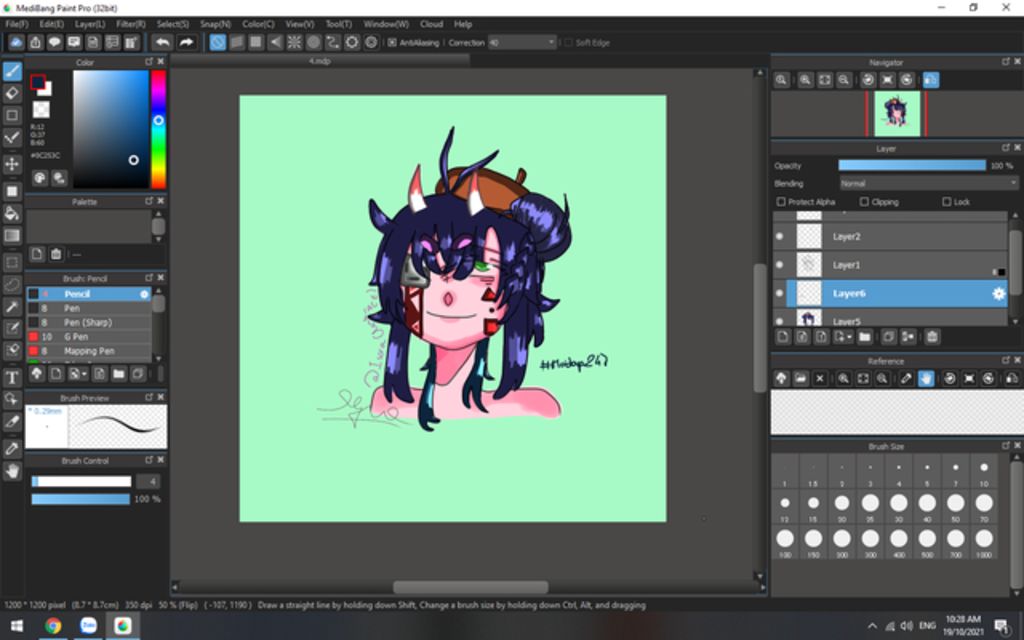
Task: Click the Undo arrow in toolbar
Action: pos(162,42)
